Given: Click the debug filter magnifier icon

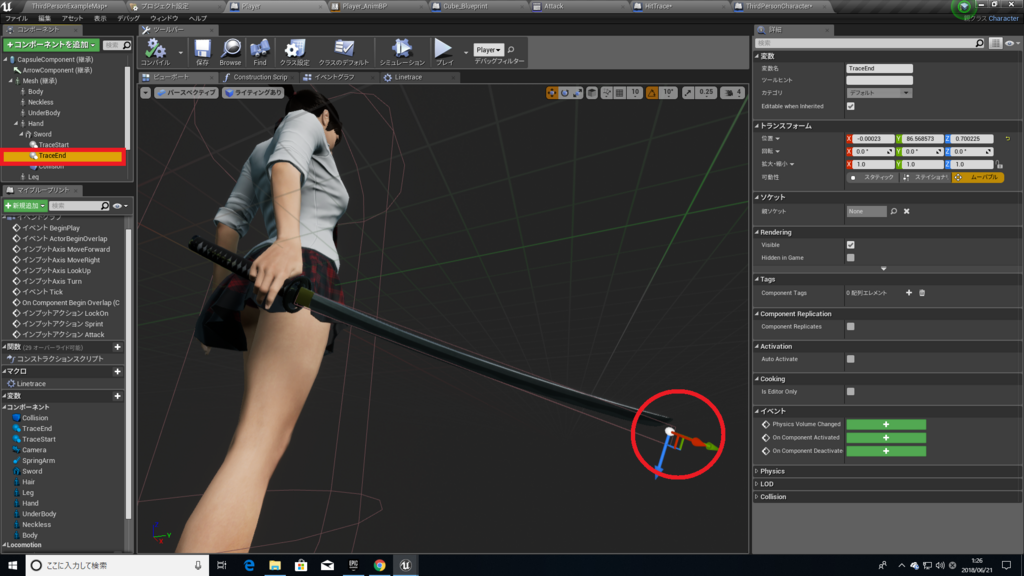Looking at the screenshot, I should point(511,50).
